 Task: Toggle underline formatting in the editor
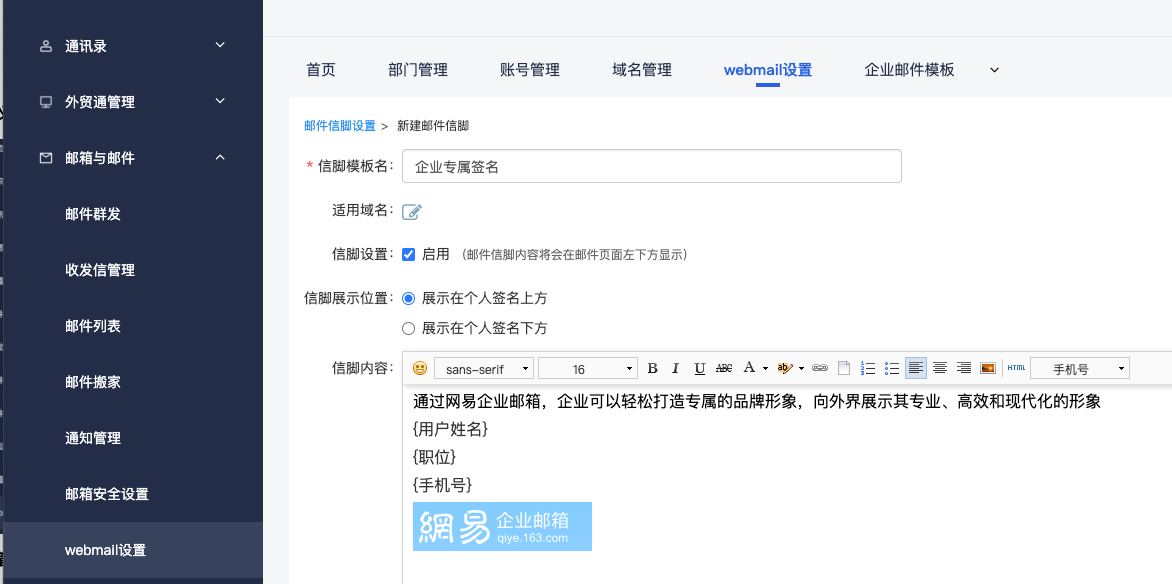pyautogui.click(x=700, y=368)
